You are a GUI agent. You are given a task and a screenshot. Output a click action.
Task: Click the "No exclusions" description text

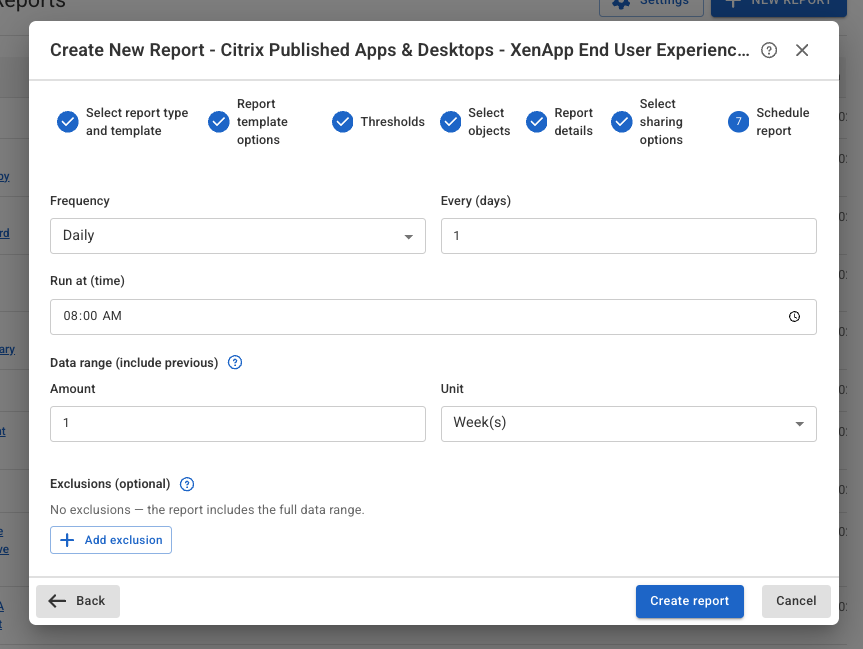click(207, 510)
